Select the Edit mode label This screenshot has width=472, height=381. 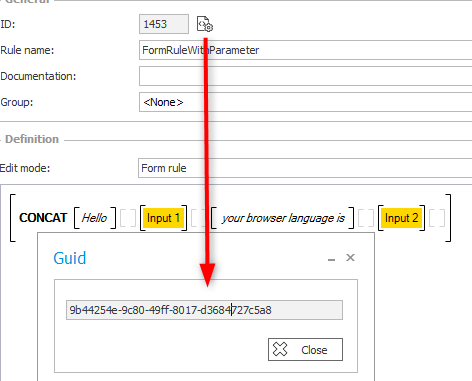click(x=25, y=168)
